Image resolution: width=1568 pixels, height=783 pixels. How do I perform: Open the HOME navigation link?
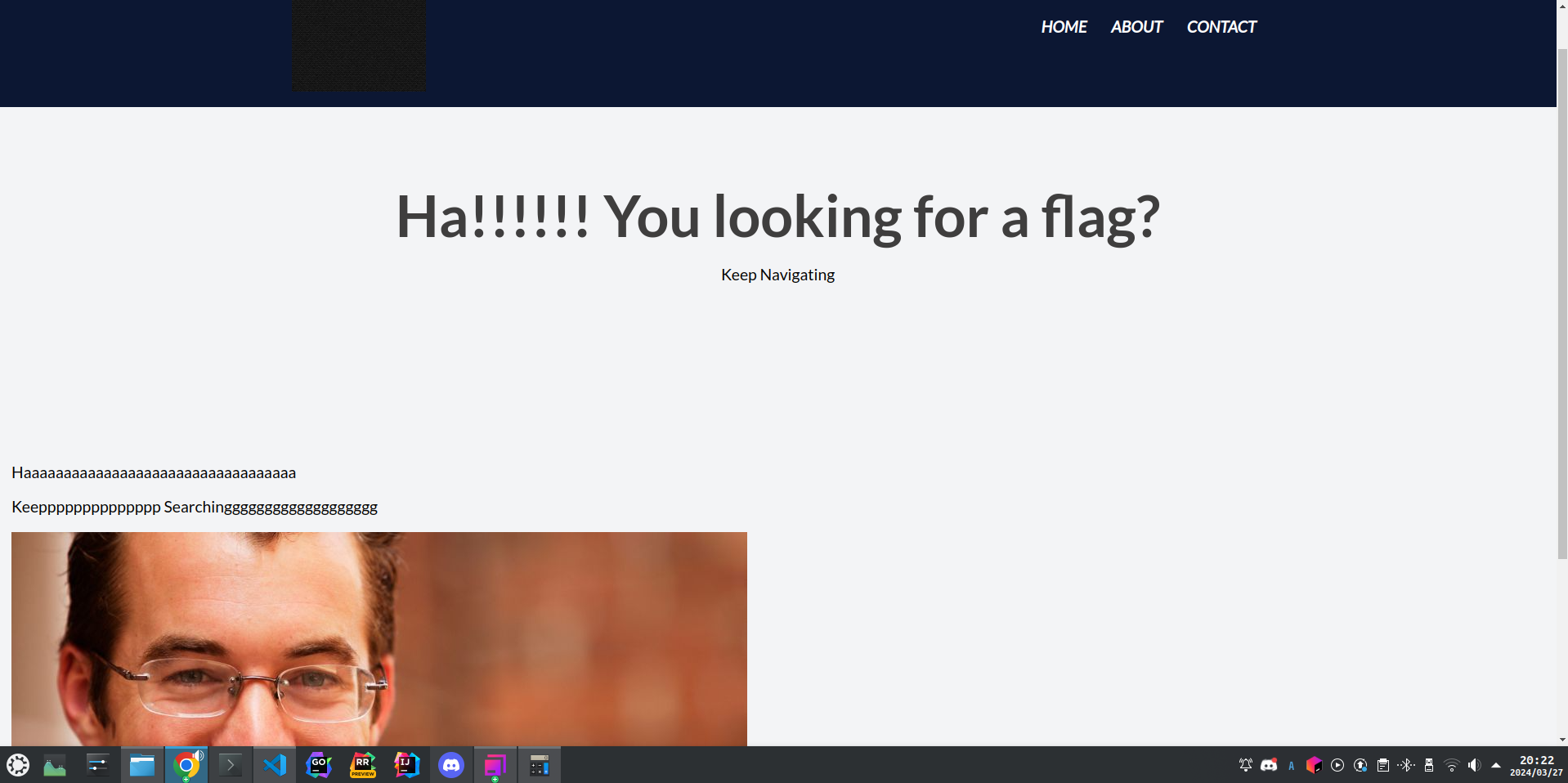pos(1064,27)
